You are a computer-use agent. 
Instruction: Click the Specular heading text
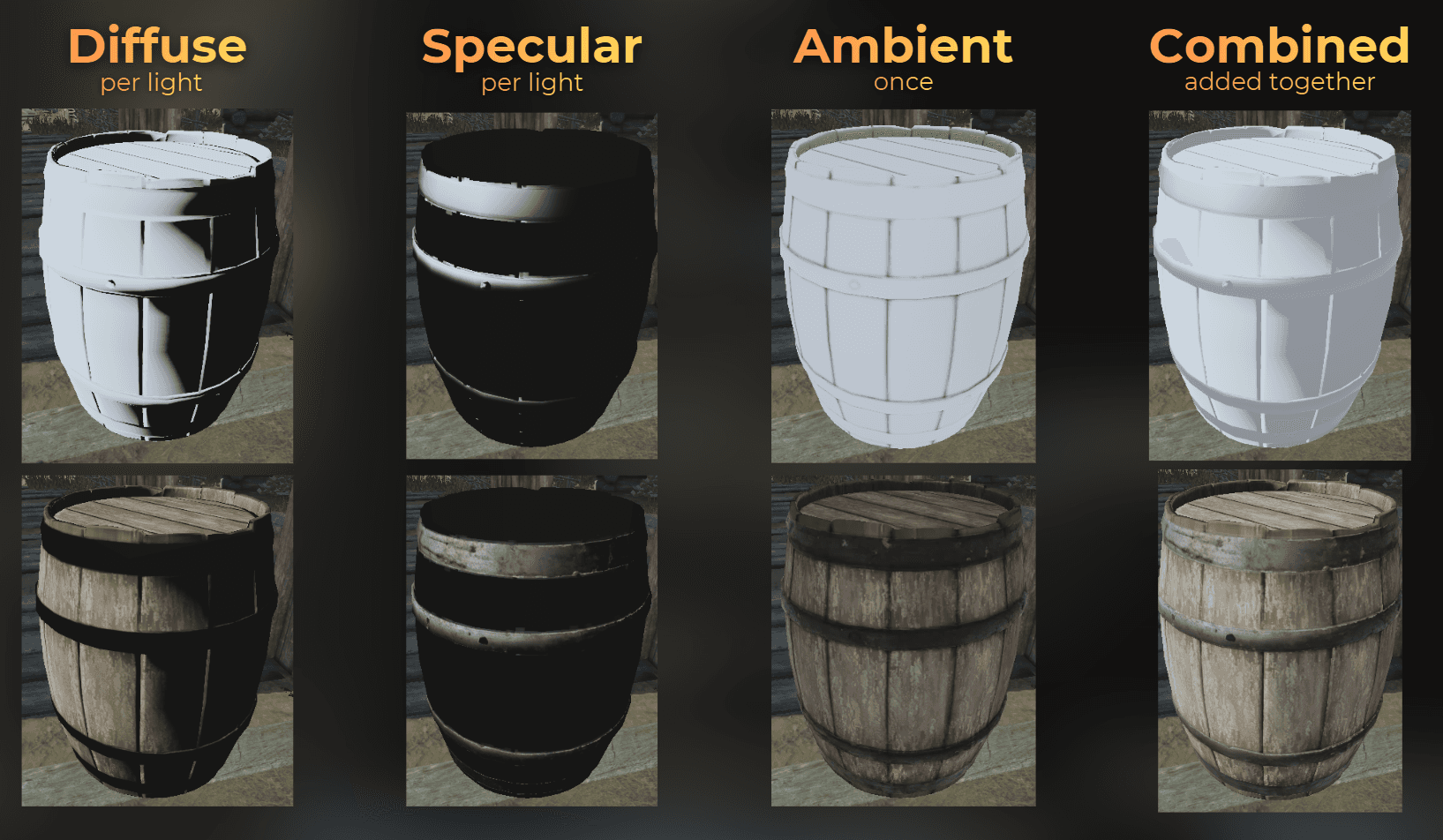click(x=531, y=48)
